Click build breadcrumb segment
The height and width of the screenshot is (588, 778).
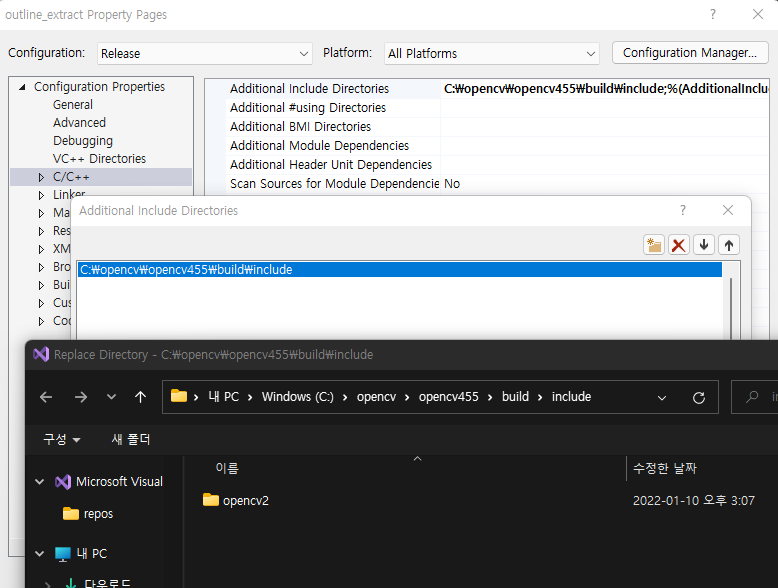(x=515, y=397)
